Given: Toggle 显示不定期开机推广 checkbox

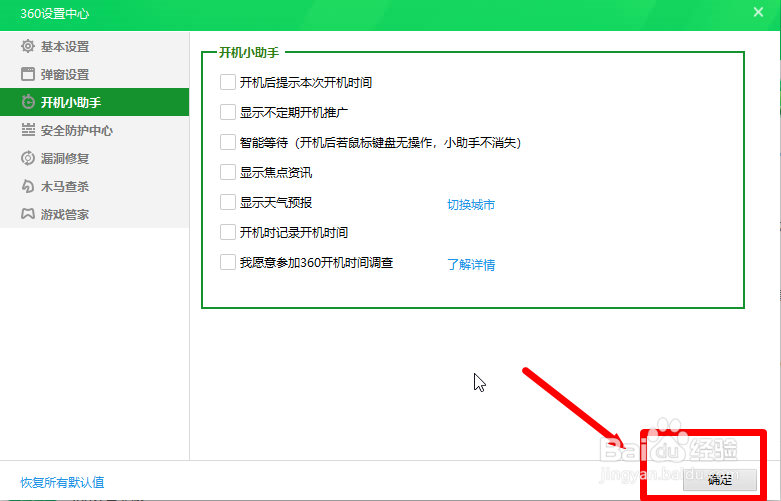Looking at the screenshot, I should click(228, 112).
